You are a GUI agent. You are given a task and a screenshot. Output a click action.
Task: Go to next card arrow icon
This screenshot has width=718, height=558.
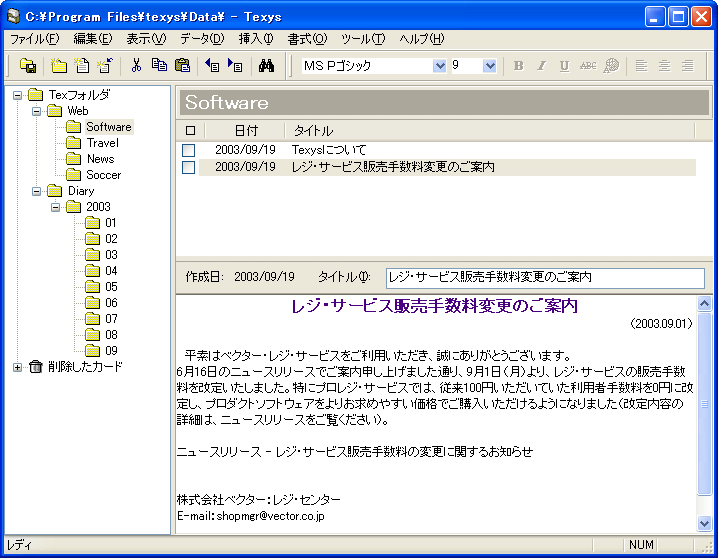235,65
